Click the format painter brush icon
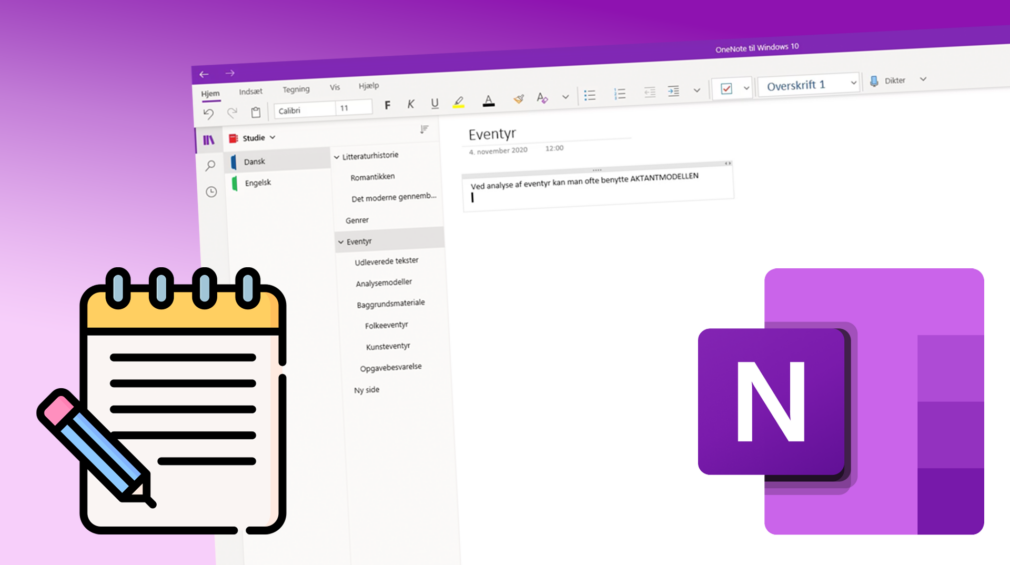1010x565 pixels. [518, 99]
